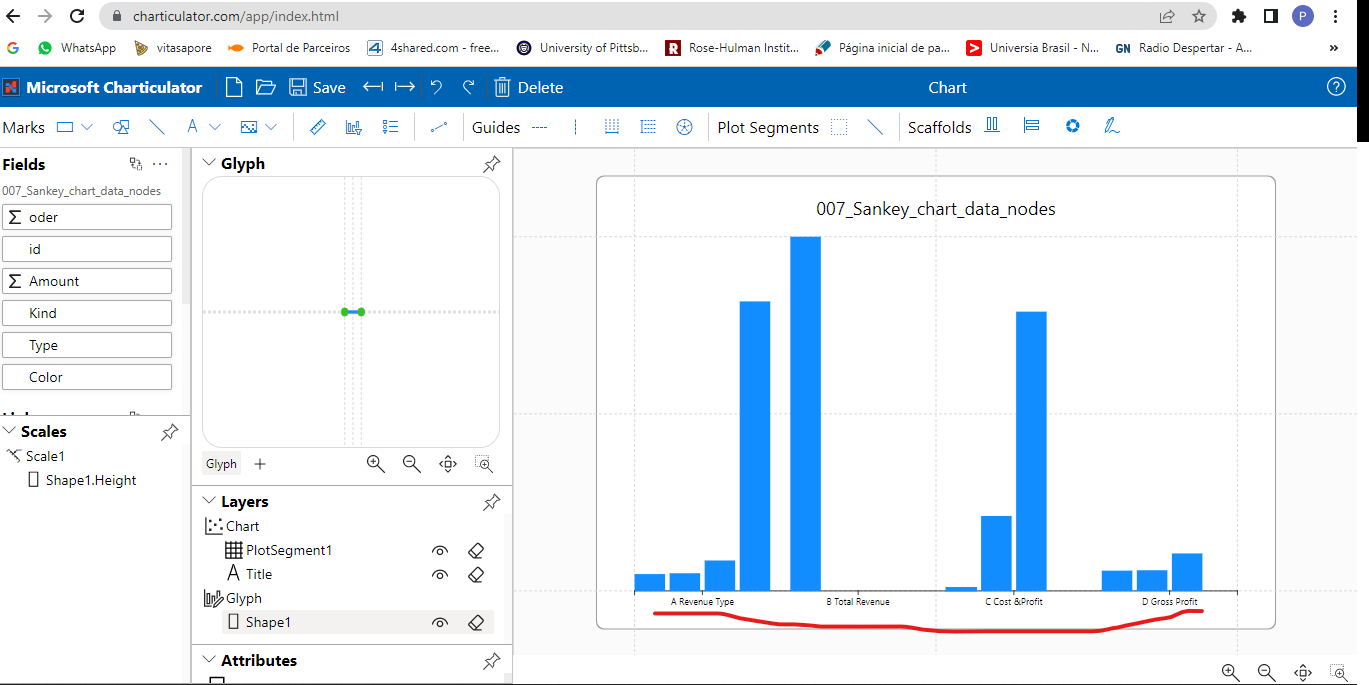The height and width of the screenshot is (685, 1369).
Task: Zoom out on the chart canvas
Action: tap(1266, 672)
